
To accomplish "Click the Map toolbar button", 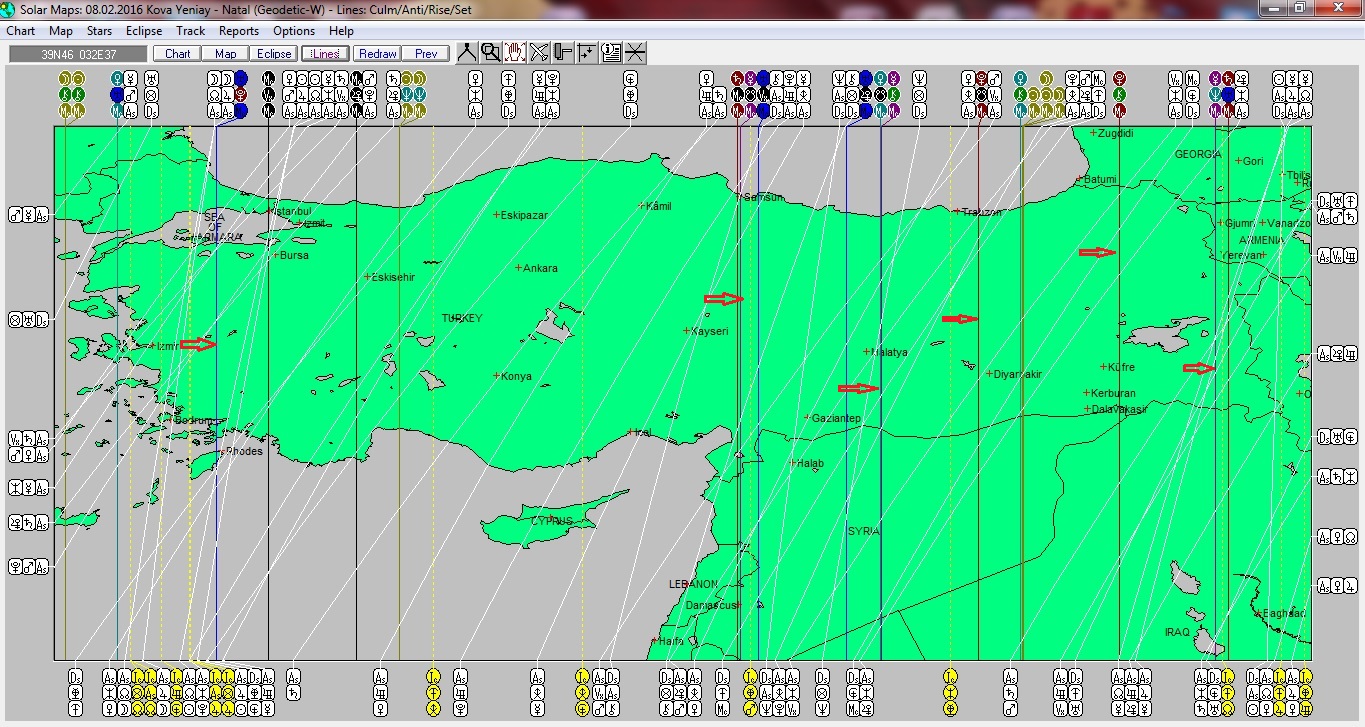I will coord(226,54).
